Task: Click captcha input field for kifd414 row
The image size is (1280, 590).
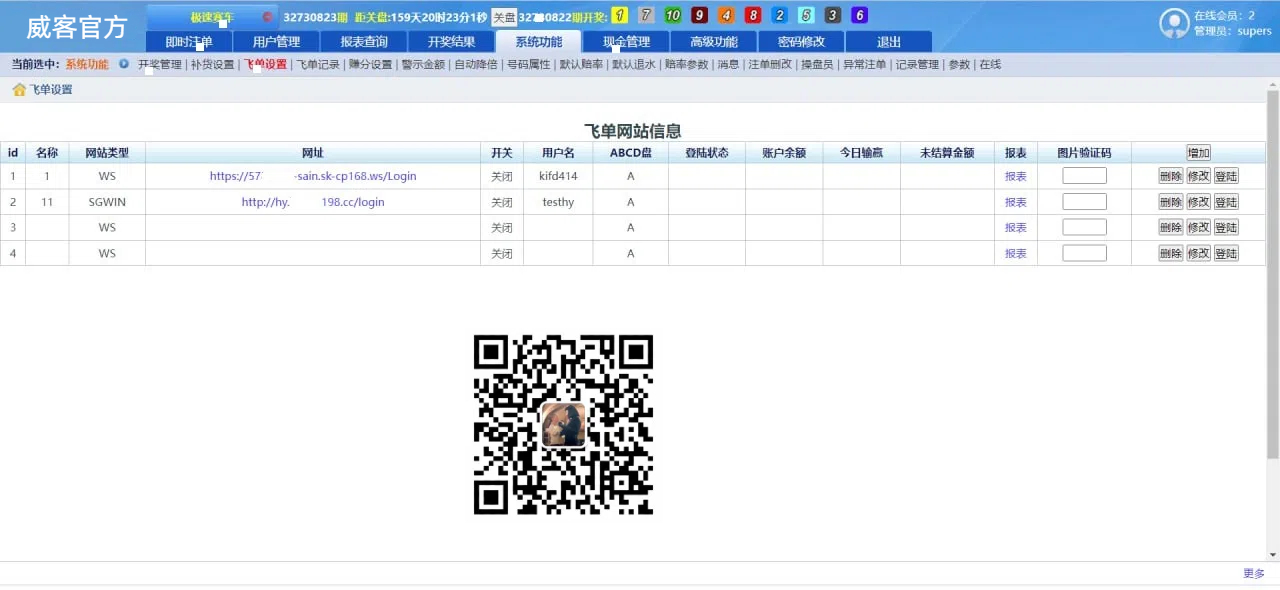Action: click(1085, 176)
